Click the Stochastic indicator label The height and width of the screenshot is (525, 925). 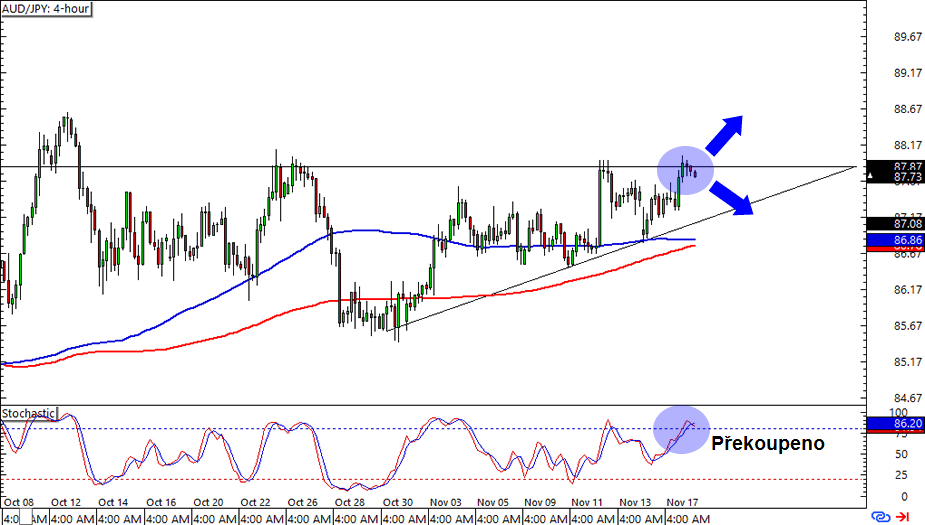pos(28,414)
